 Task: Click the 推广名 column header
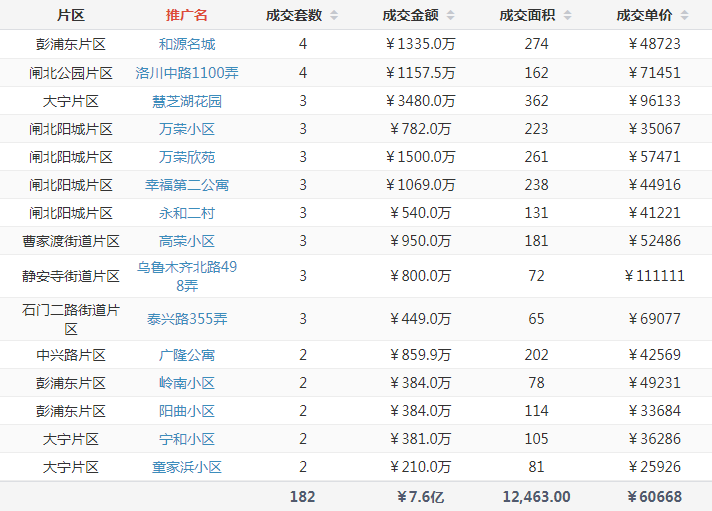pos(187,15)
